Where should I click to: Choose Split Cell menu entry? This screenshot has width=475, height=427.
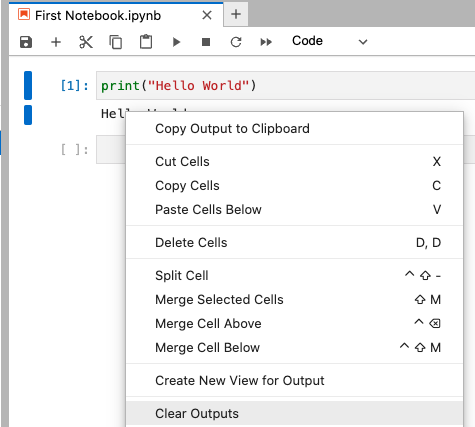[295, 276]
